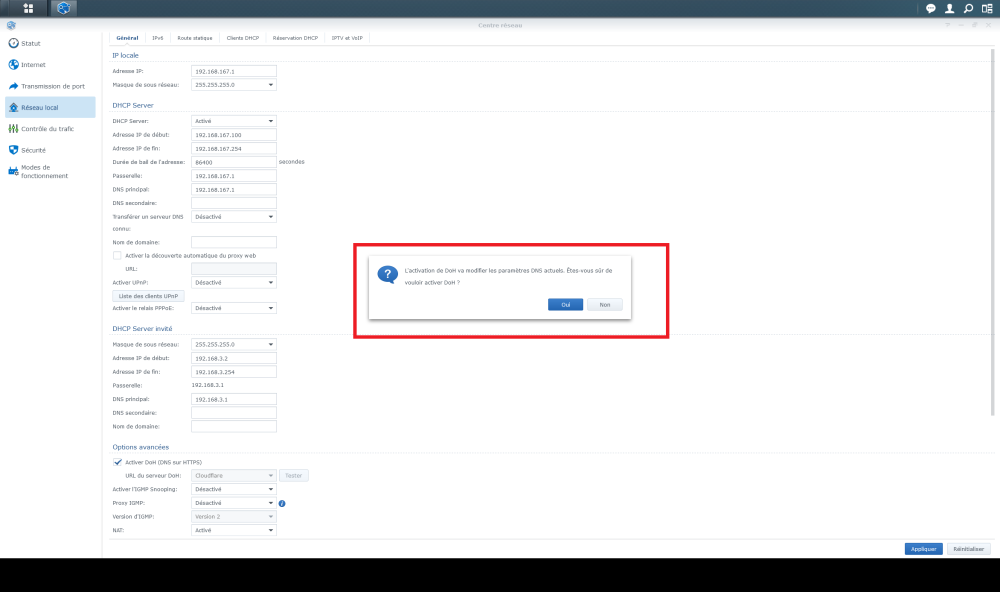Click the Network Center taskbar icon
The height and width of the screenshot is (592, 1000).
pyautogui.click(x=63, y=8)
